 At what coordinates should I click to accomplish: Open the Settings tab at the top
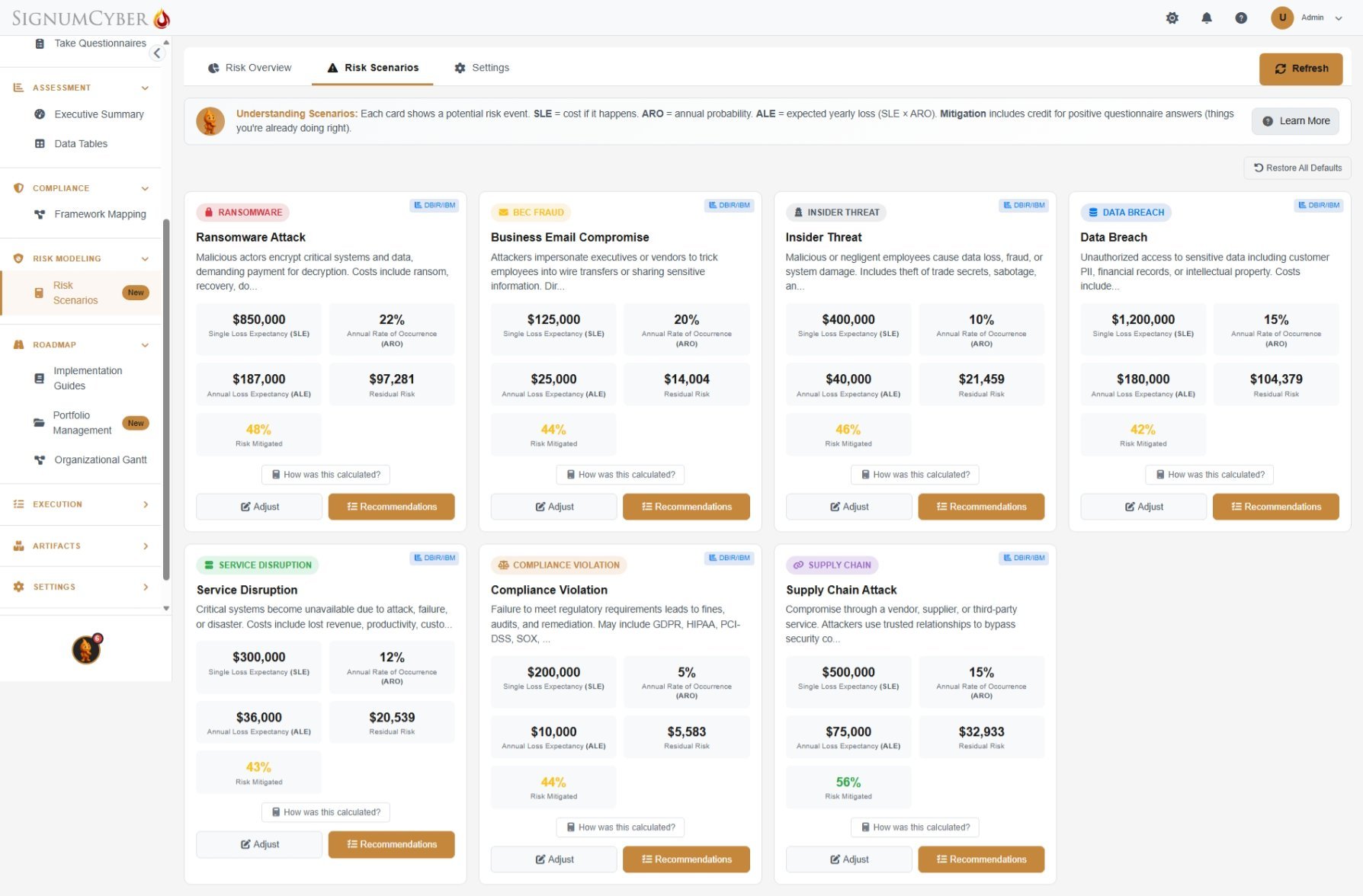coord(482,68)
